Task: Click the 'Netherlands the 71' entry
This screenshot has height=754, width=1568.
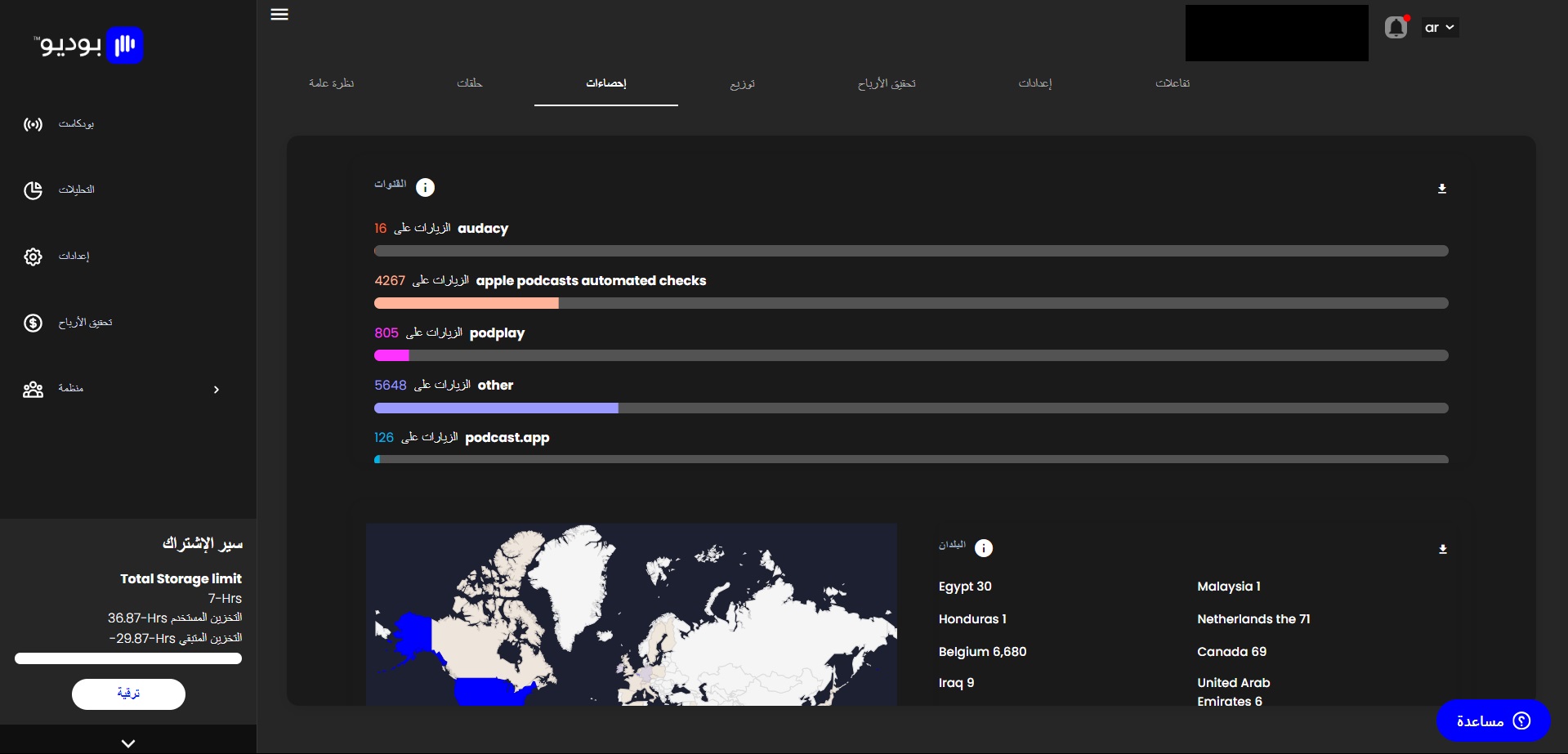Action: pyautogui.click(x=1253, y=619)
